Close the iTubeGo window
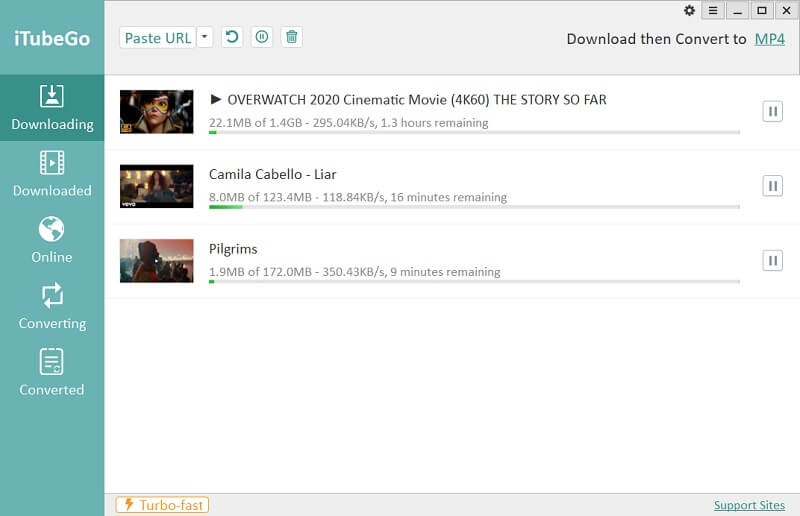The height and width of the screenshot is (516, 800). click(x=786, y=10)
